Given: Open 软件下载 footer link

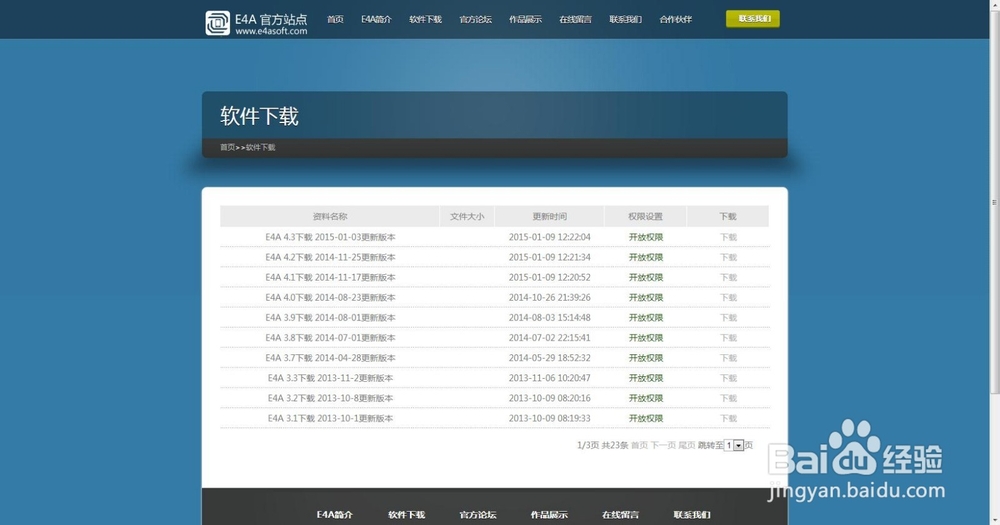Looking at the screenshot, I should [x=406, y=514].
